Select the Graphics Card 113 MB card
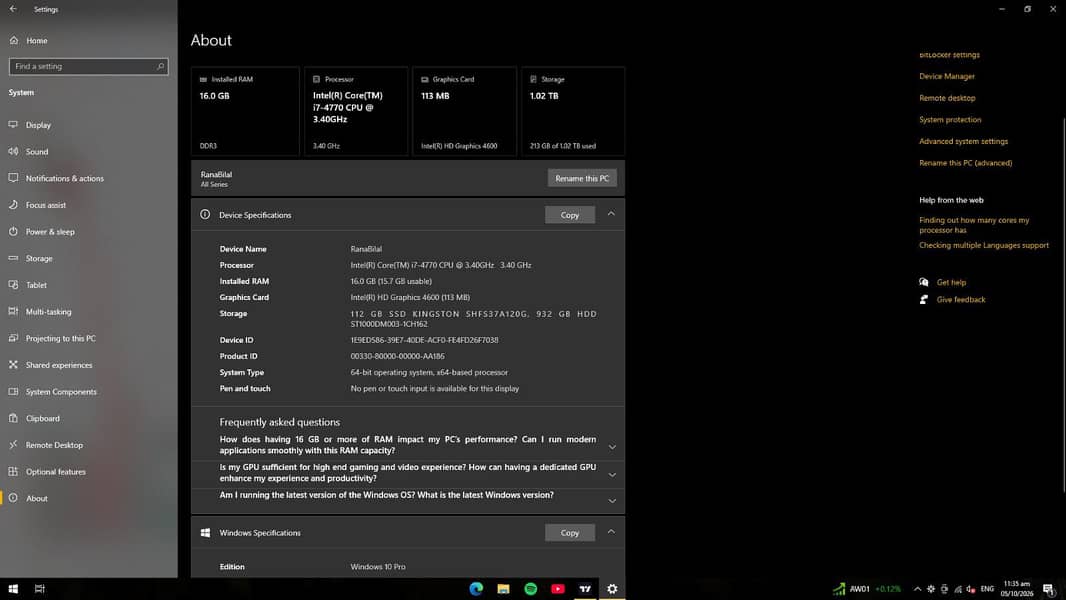1066x600 pixels. coord(464,111)
